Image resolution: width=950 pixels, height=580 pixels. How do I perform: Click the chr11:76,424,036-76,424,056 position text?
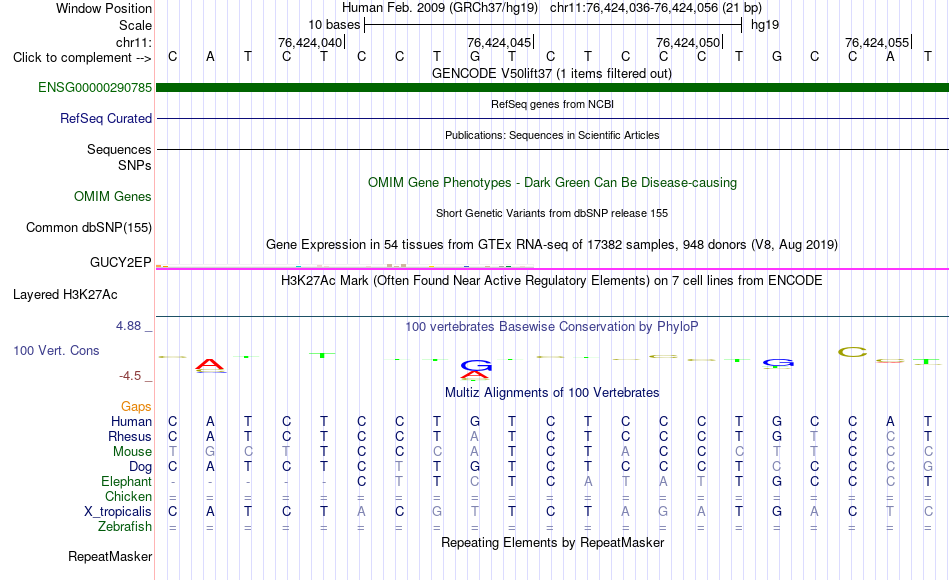(634, 8)
